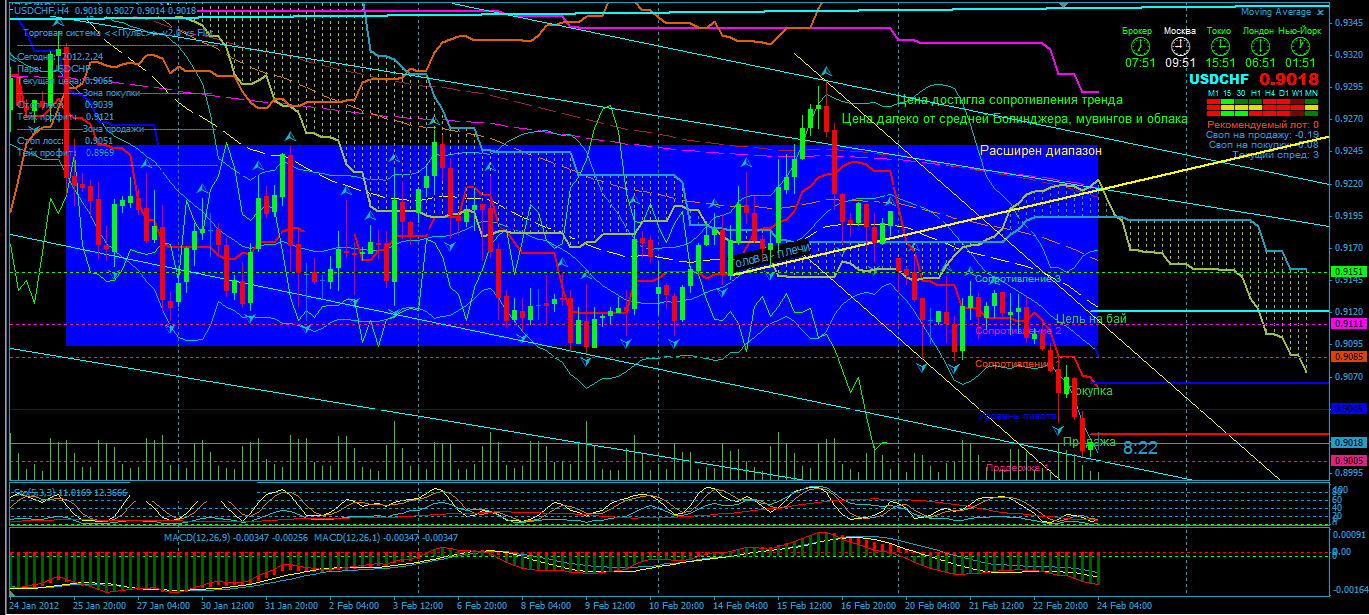This screenshot has width=1369, height=615.
Task: Click the 'Торговая система Пульс' header text
Action: pyautogui.click(x=118, y=33)
